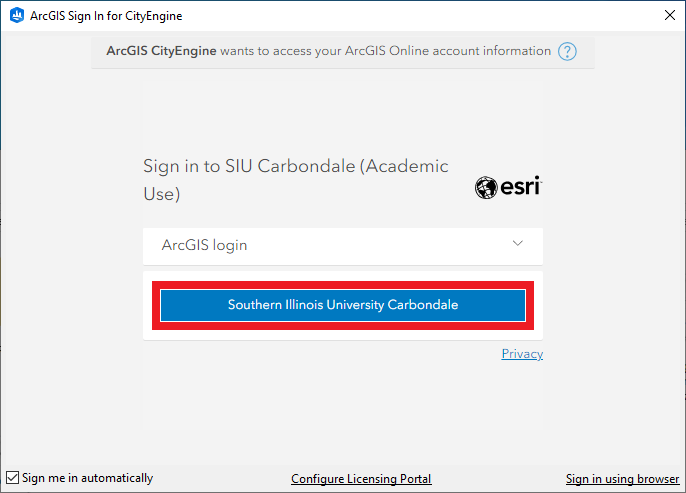This screenshot has height=493, width=686.
Task: Choose the Sign in using browser link
Action: [x=622, y=479]
